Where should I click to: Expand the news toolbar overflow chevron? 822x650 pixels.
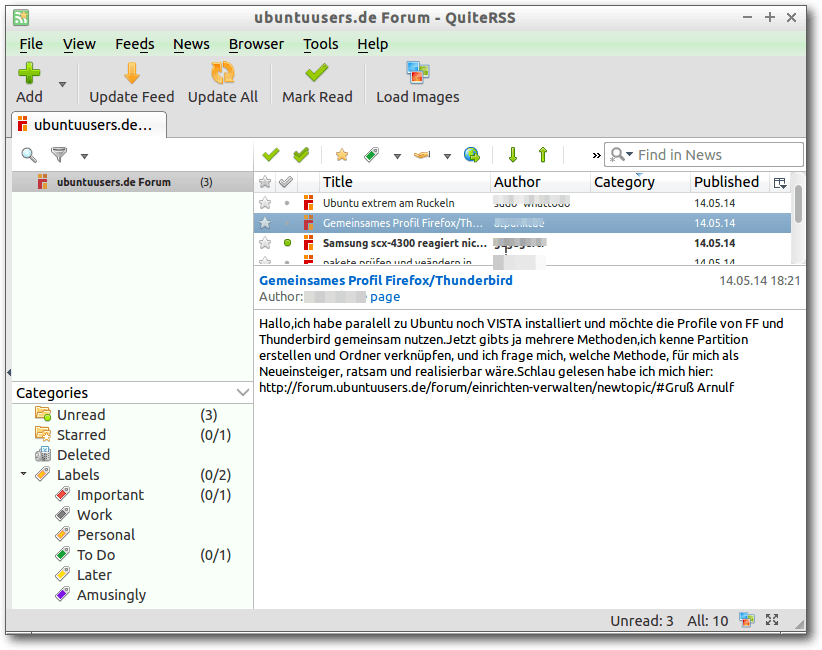coord(597,155)
